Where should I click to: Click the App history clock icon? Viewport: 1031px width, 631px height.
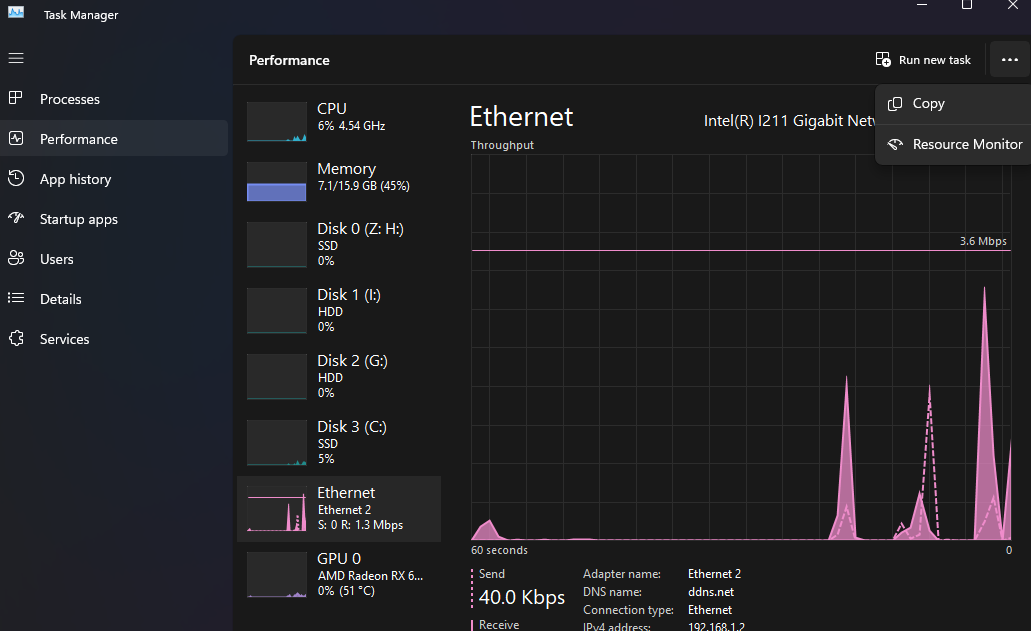coord(16,179)
